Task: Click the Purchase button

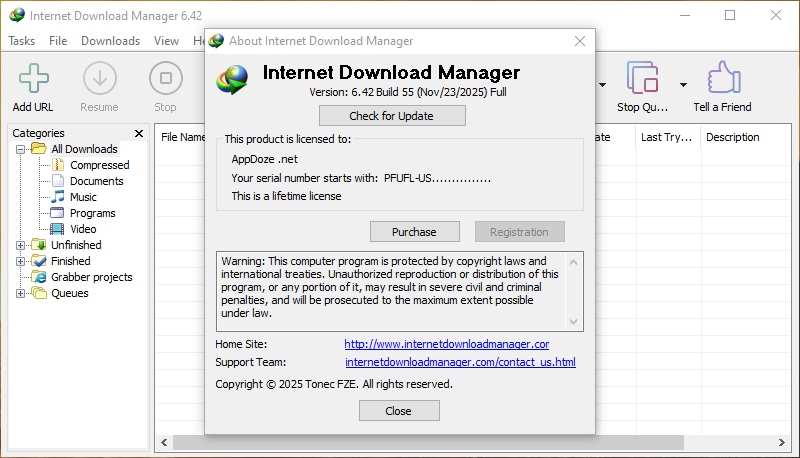Action: pyautogui.click(x=414, y=232)
